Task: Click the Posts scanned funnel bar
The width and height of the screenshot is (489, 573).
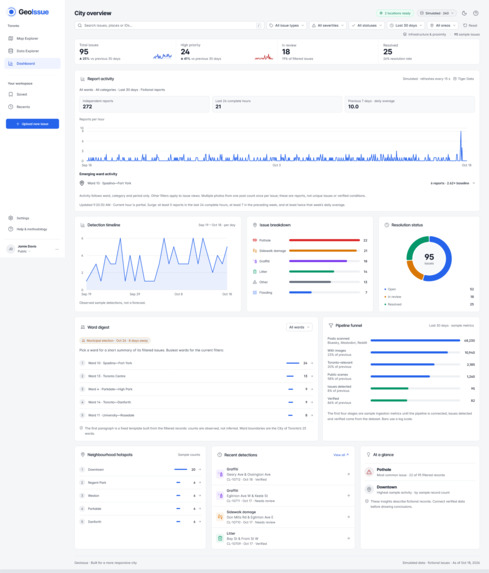Action: [415, 340]
